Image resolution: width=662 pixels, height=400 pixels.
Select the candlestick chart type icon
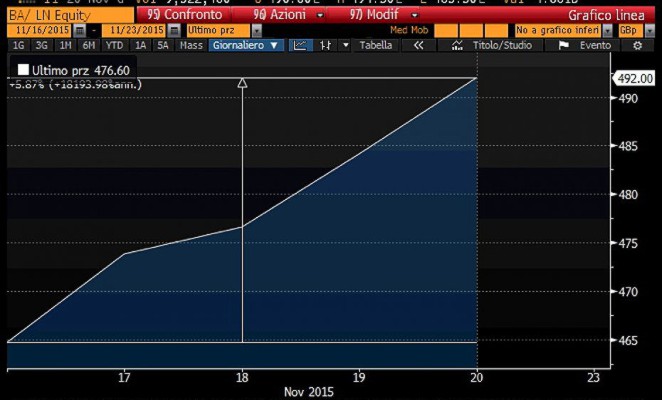tap(325, 46)
